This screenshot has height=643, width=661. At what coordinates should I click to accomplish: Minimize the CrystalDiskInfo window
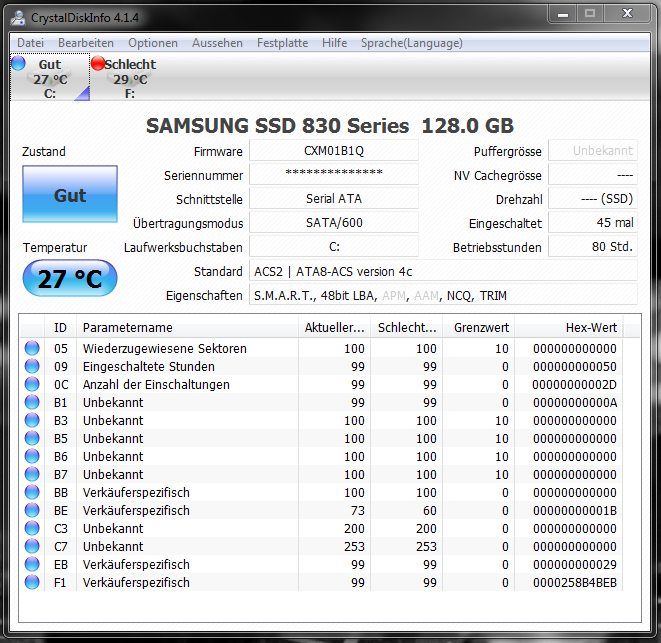(x=563, y=14)
